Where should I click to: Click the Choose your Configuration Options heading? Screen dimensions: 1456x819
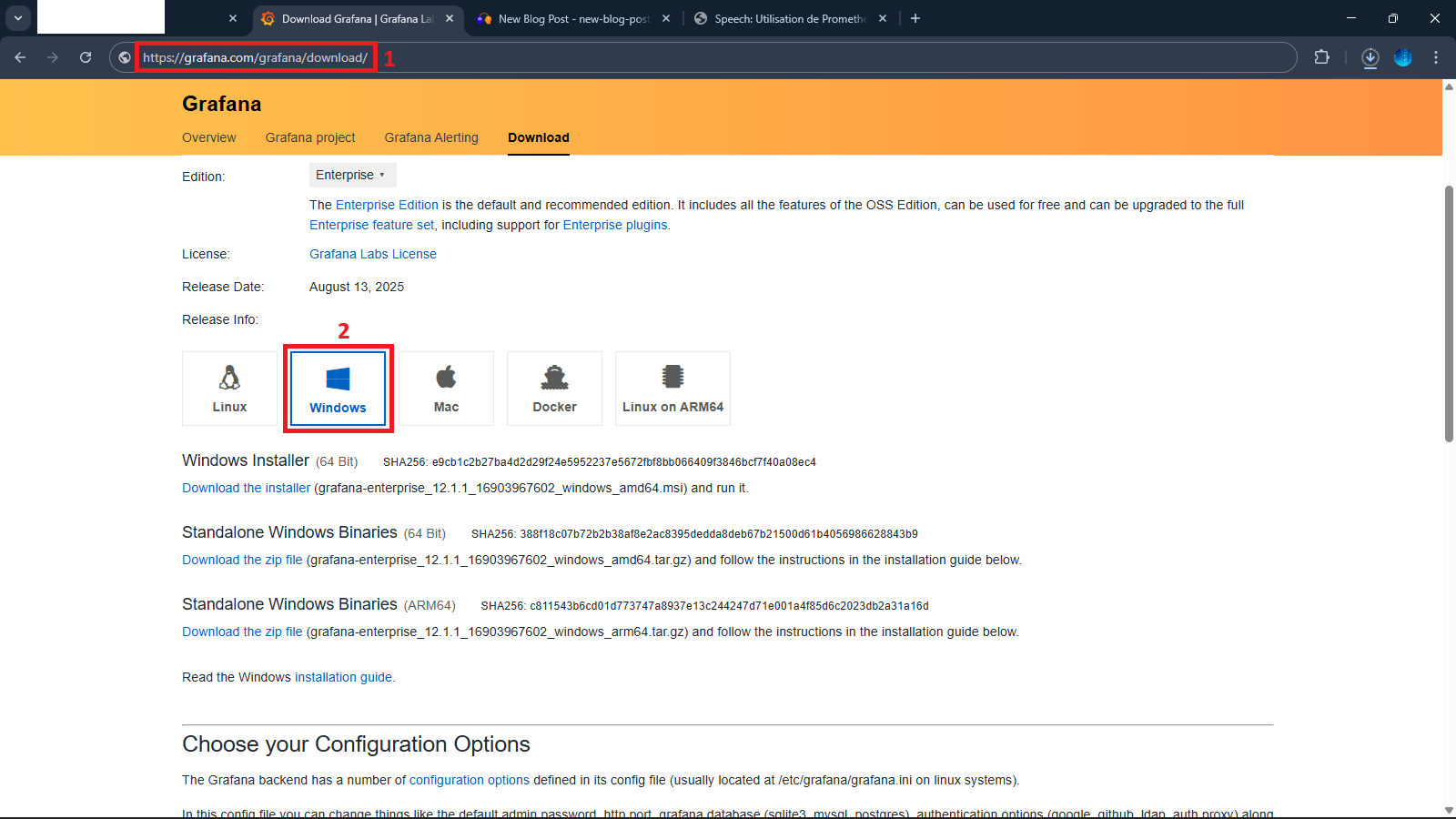pyautogui.click(x=356, y=744)
